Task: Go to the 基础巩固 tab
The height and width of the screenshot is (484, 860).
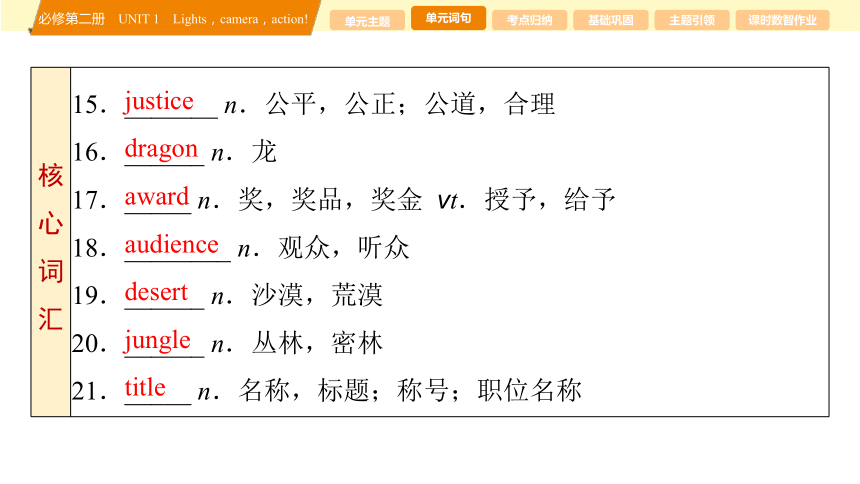Action: 610,21
